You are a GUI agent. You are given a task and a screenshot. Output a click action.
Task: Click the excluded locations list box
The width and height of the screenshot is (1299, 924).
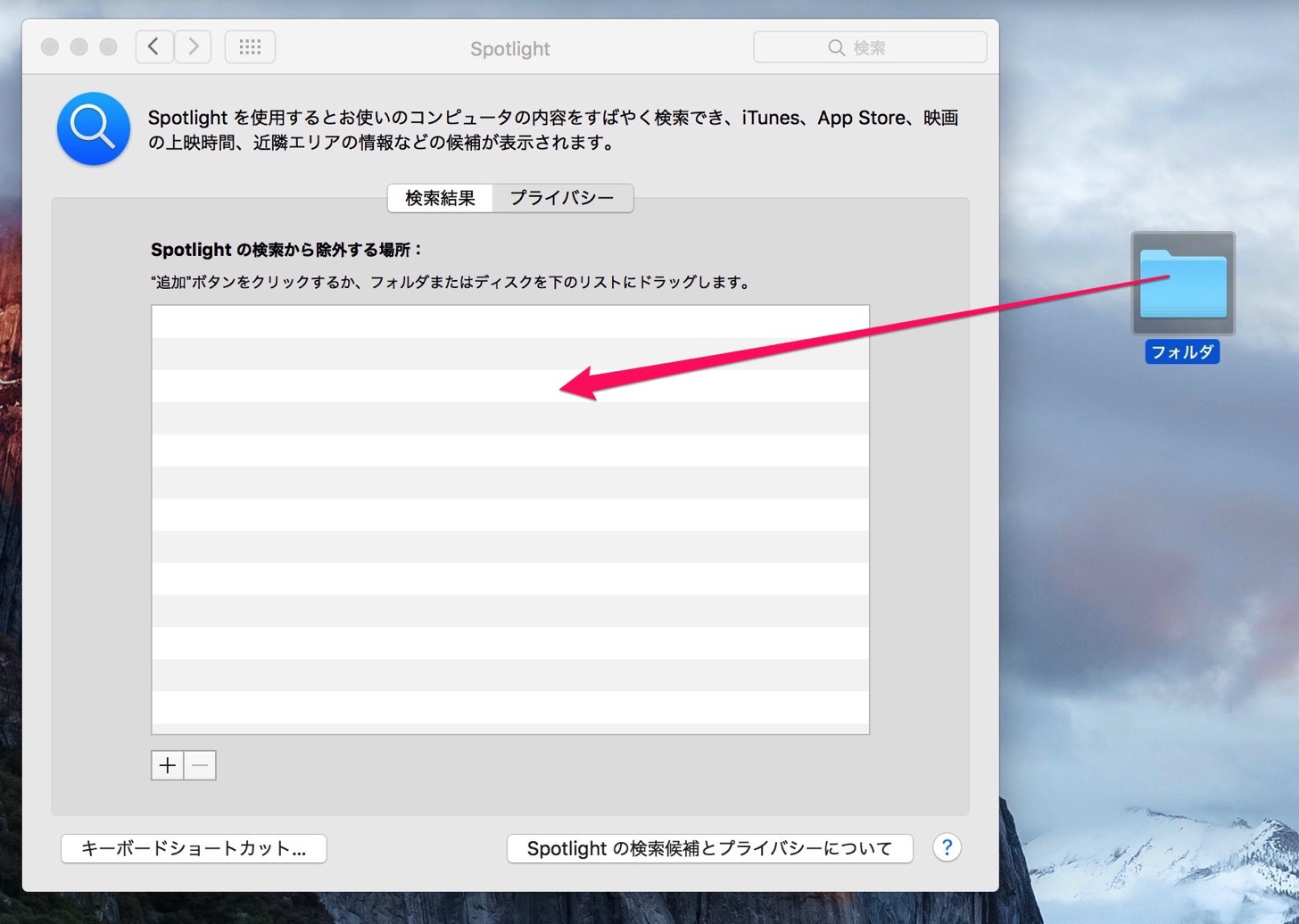pos(510,520)
